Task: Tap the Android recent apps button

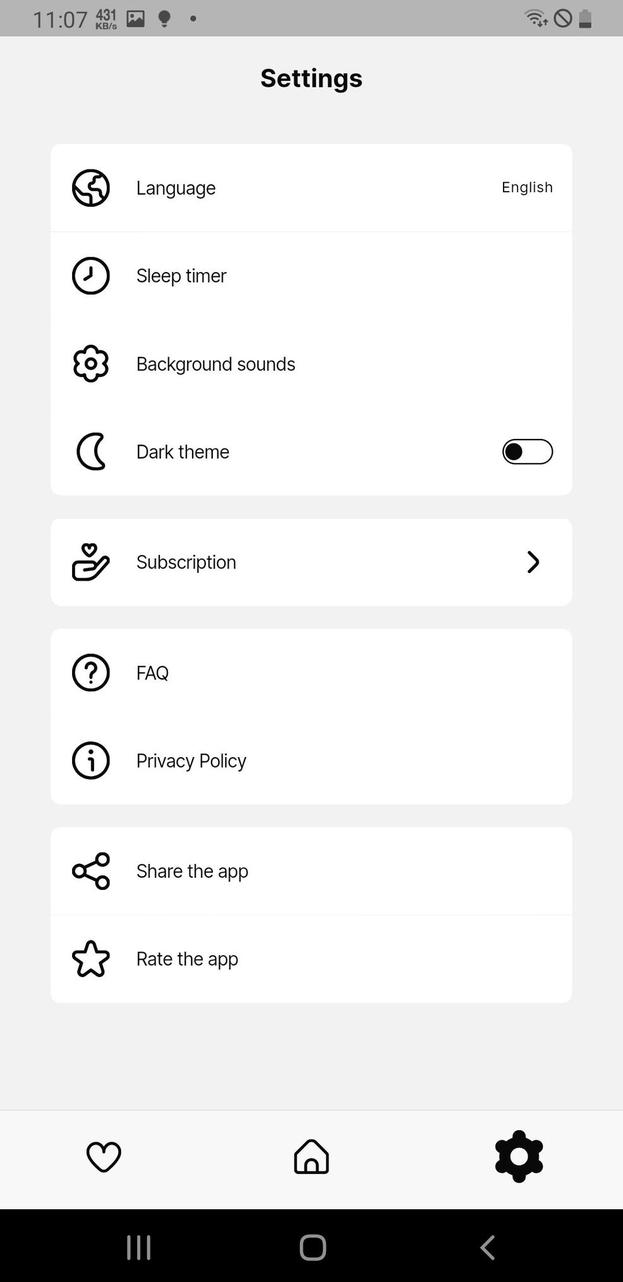Action: coord(138,1247)
